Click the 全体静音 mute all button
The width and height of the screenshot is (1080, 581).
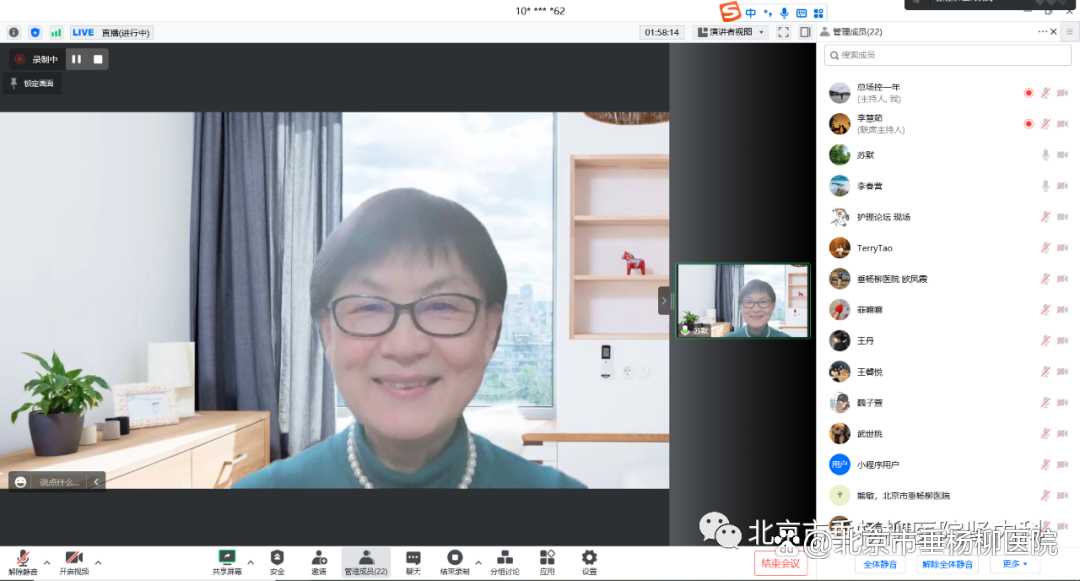[879, 564]
